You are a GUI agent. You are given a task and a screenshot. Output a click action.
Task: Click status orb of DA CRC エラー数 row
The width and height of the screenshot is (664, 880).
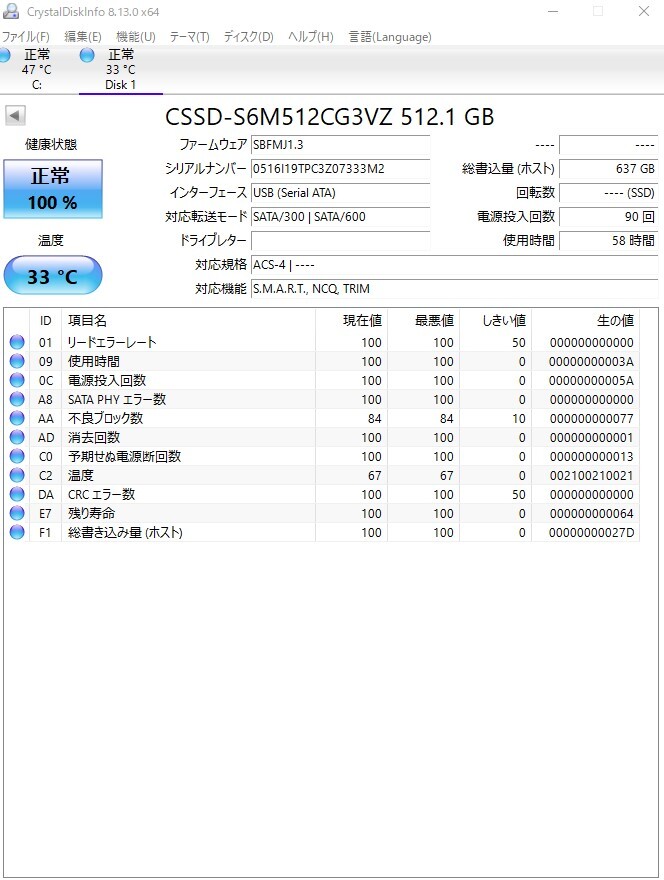(x=17, y=494)
